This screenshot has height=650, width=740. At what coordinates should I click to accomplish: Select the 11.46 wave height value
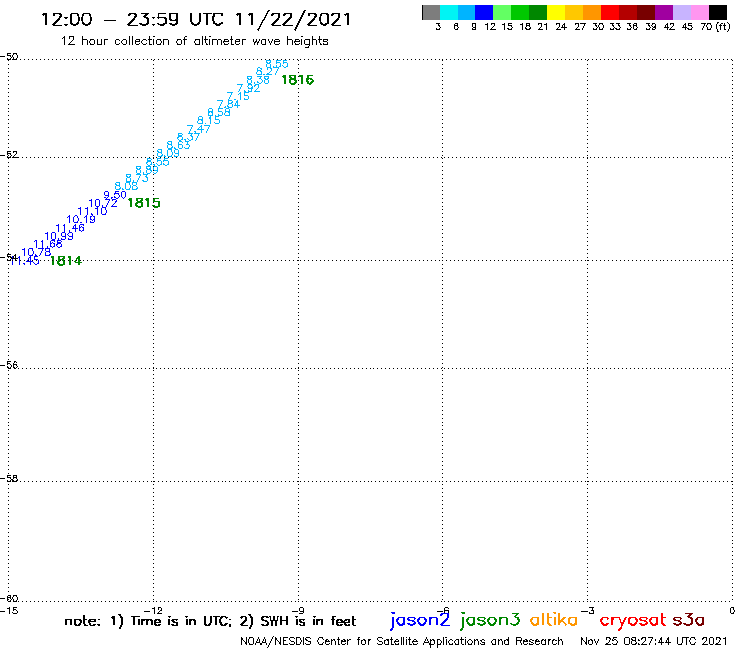(x=70, y=228)
